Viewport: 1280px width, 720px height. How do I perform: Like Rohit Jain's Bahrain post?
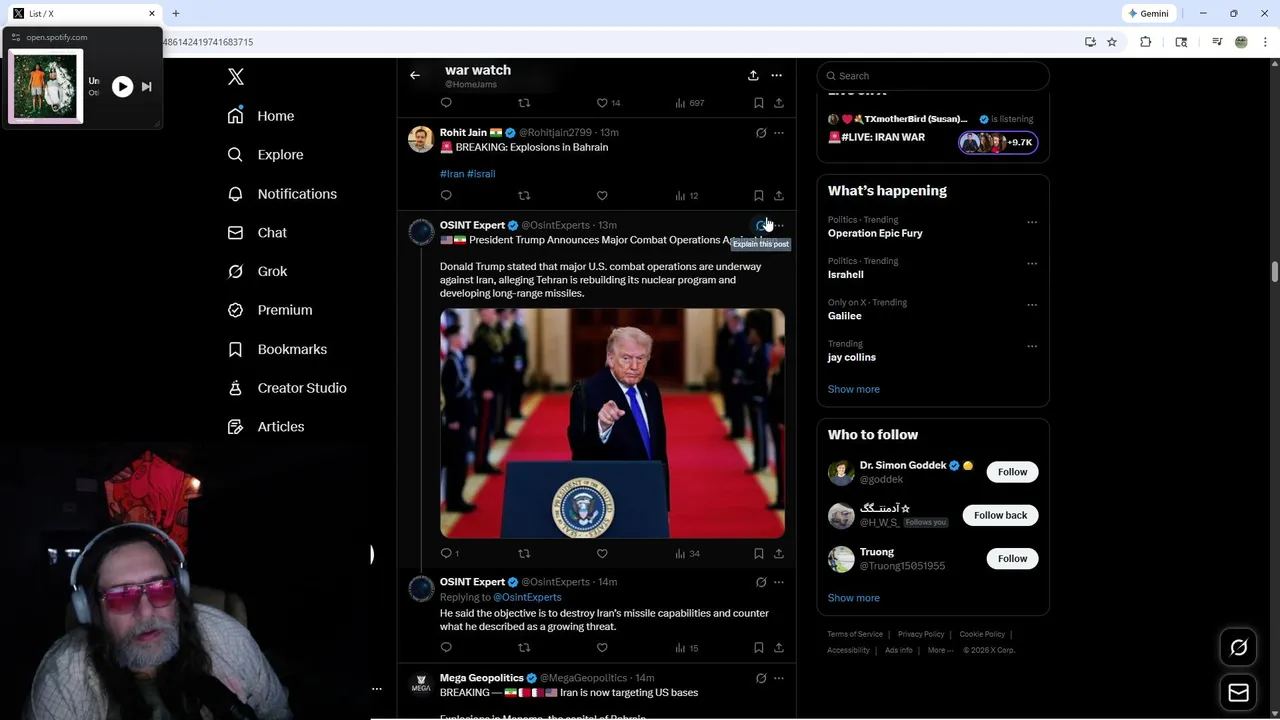pyautogui.click(x=602, y=196)
